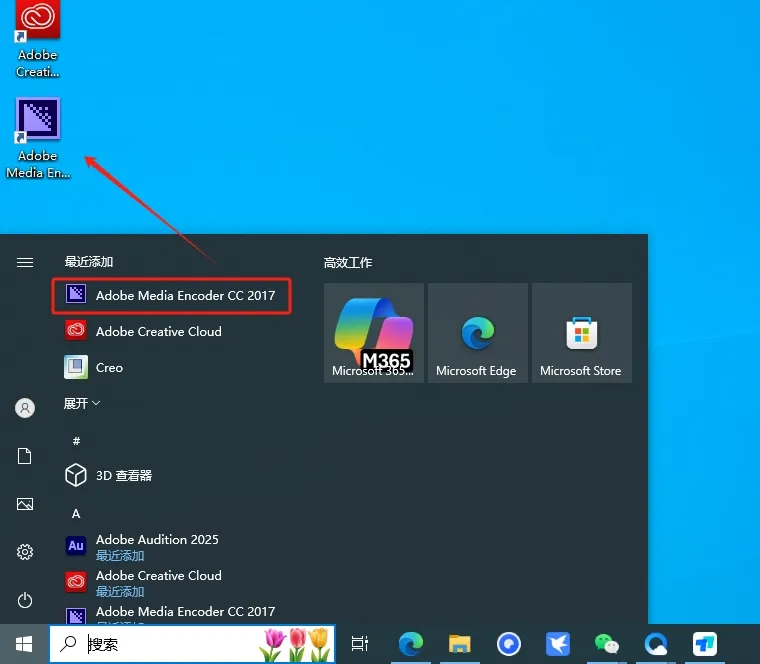Open the blue circle browser taskbar icon
Screen dimensions: 760x664
pyautogui.click(x=508, y=644)
